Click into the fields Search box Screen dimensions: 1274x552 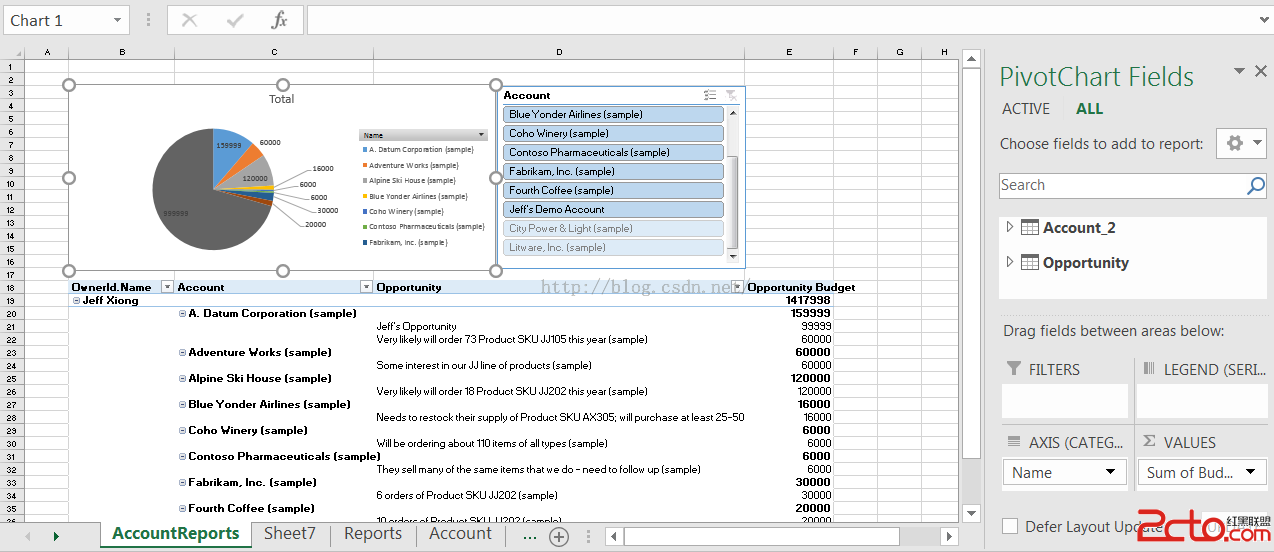(1122, 185)
